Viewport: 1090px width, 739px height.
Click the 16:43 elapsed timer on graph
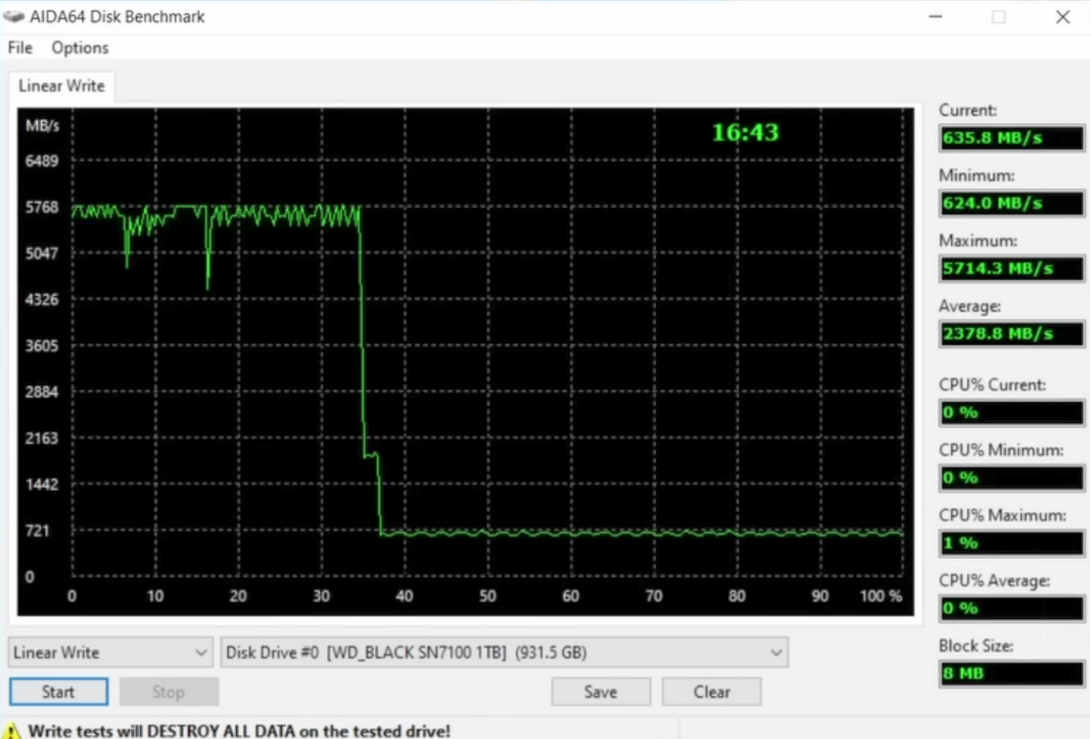click(x=745, y=133)
